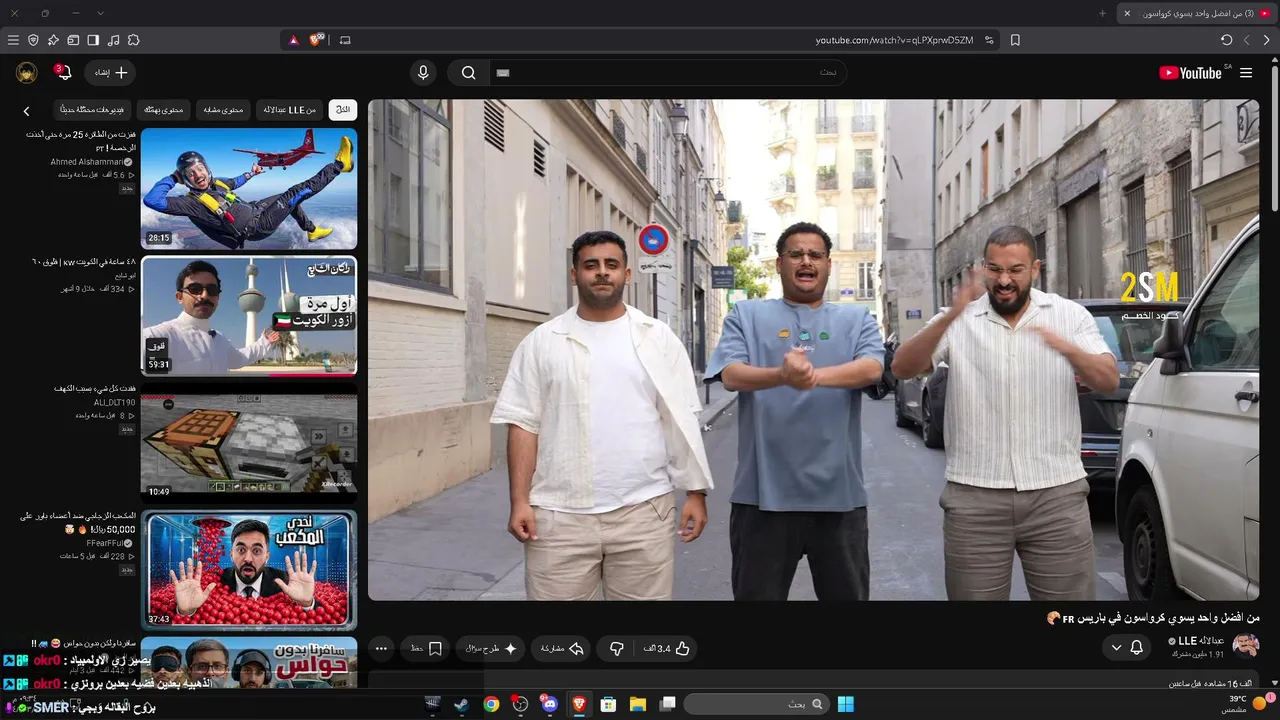Open the browser extensions puzzle icon
The height and width of the screenshot is (720, 1280).
click(133, 40)
